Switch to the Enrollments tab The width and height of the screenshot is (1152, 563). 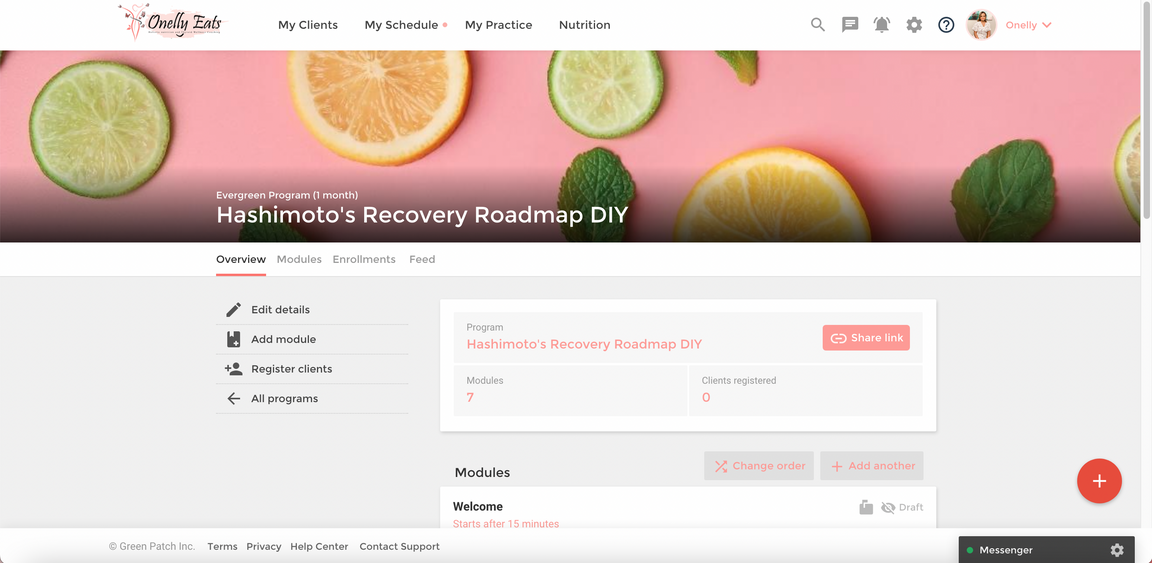pyautogui.click(x=364, y=259)
